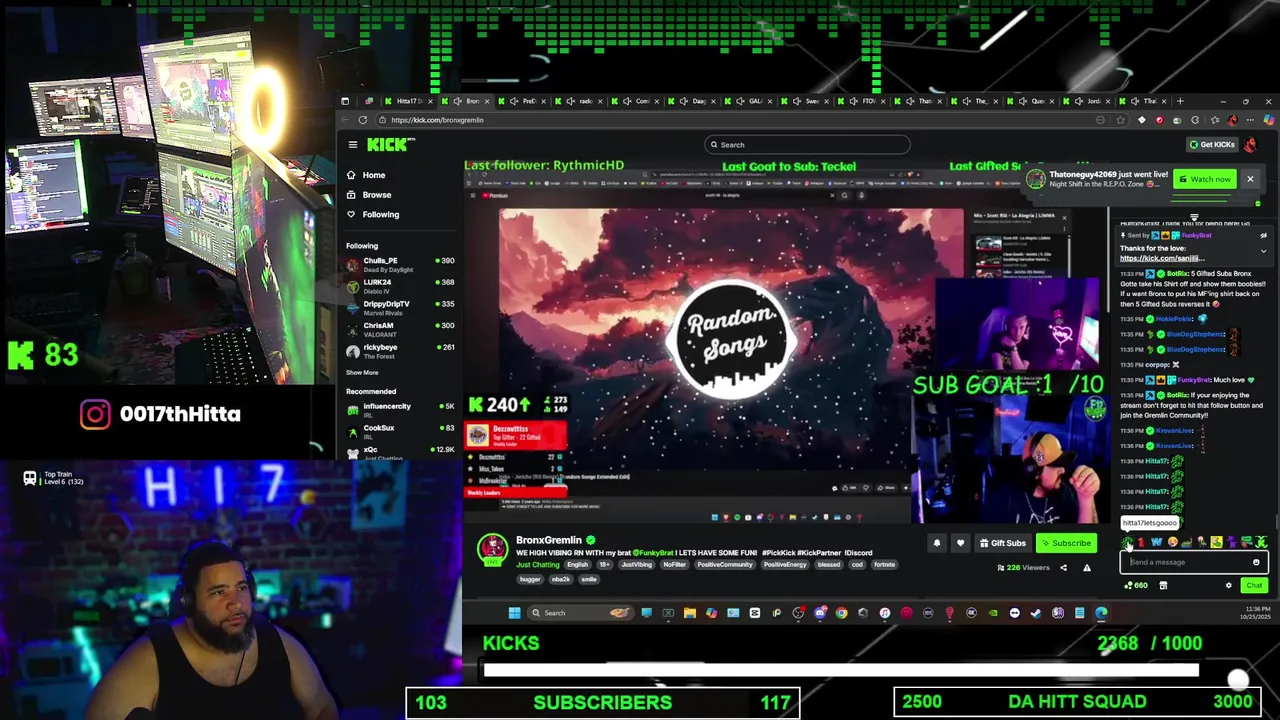Expand following list with Show More
The image size is (1280, 720).
pyautogui.click(x=362, y=372)
